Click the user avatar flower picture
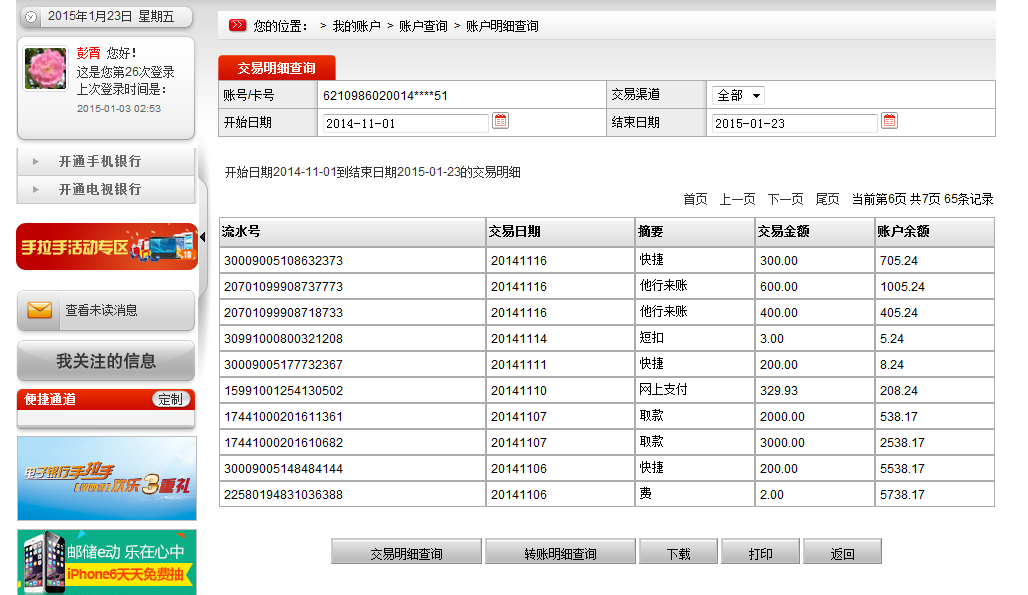 (x=45, y=68)
